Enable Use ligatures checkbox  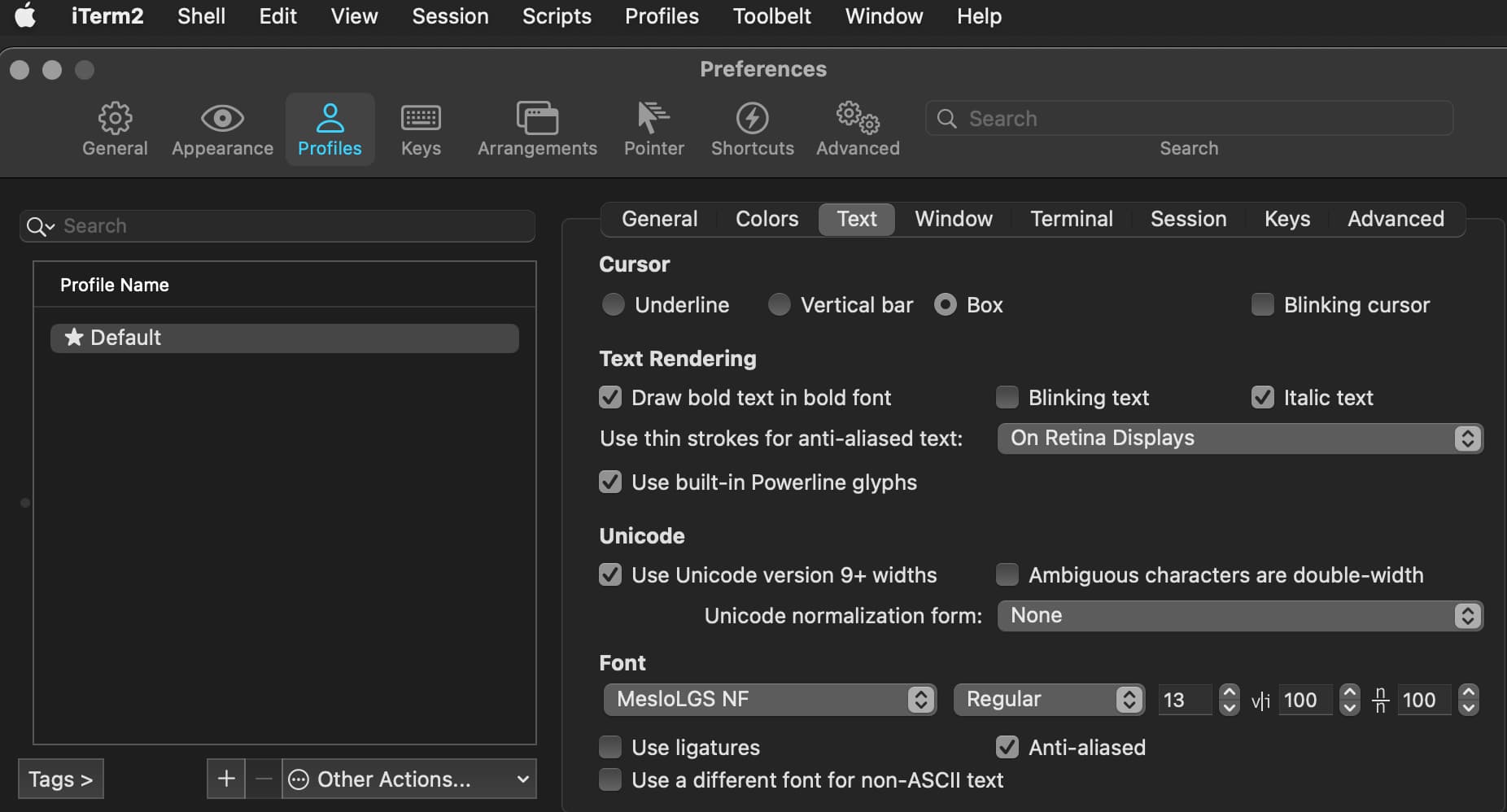click(610, 747)
